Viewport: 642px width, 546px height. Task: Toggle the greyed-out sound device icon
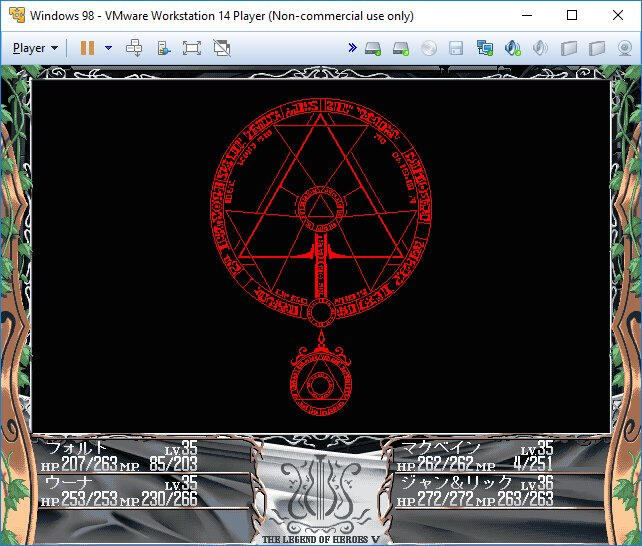coord(541,48)
